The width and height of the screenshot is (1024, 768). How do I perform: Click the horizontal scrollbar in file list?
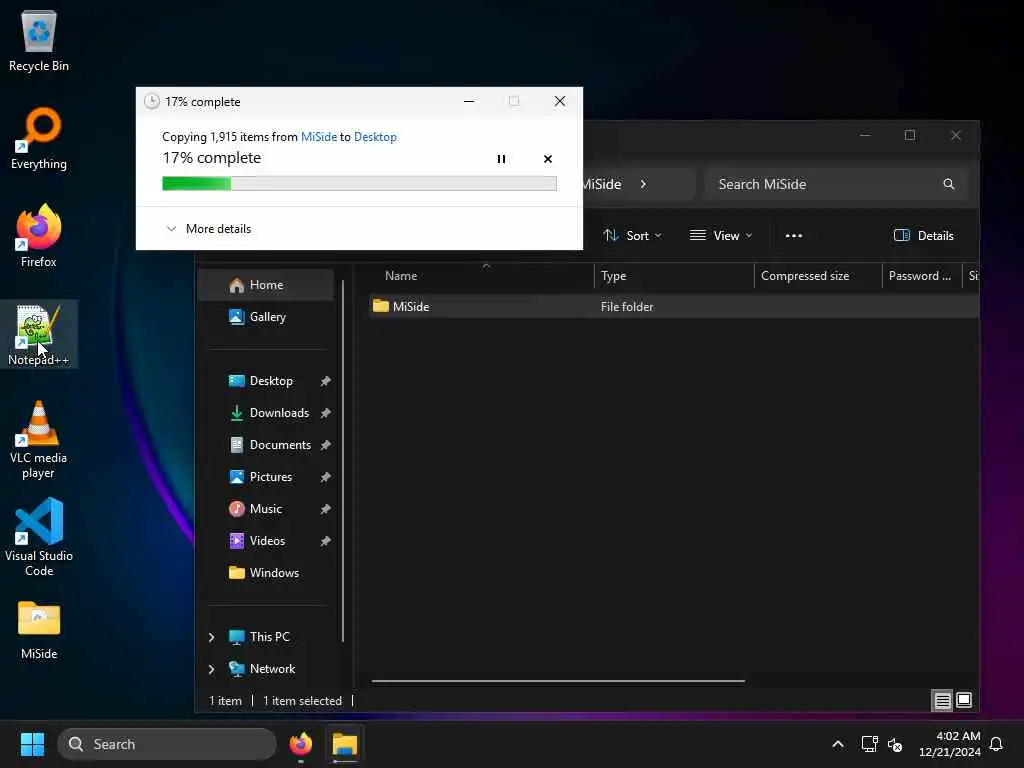(x=558, y=680)
